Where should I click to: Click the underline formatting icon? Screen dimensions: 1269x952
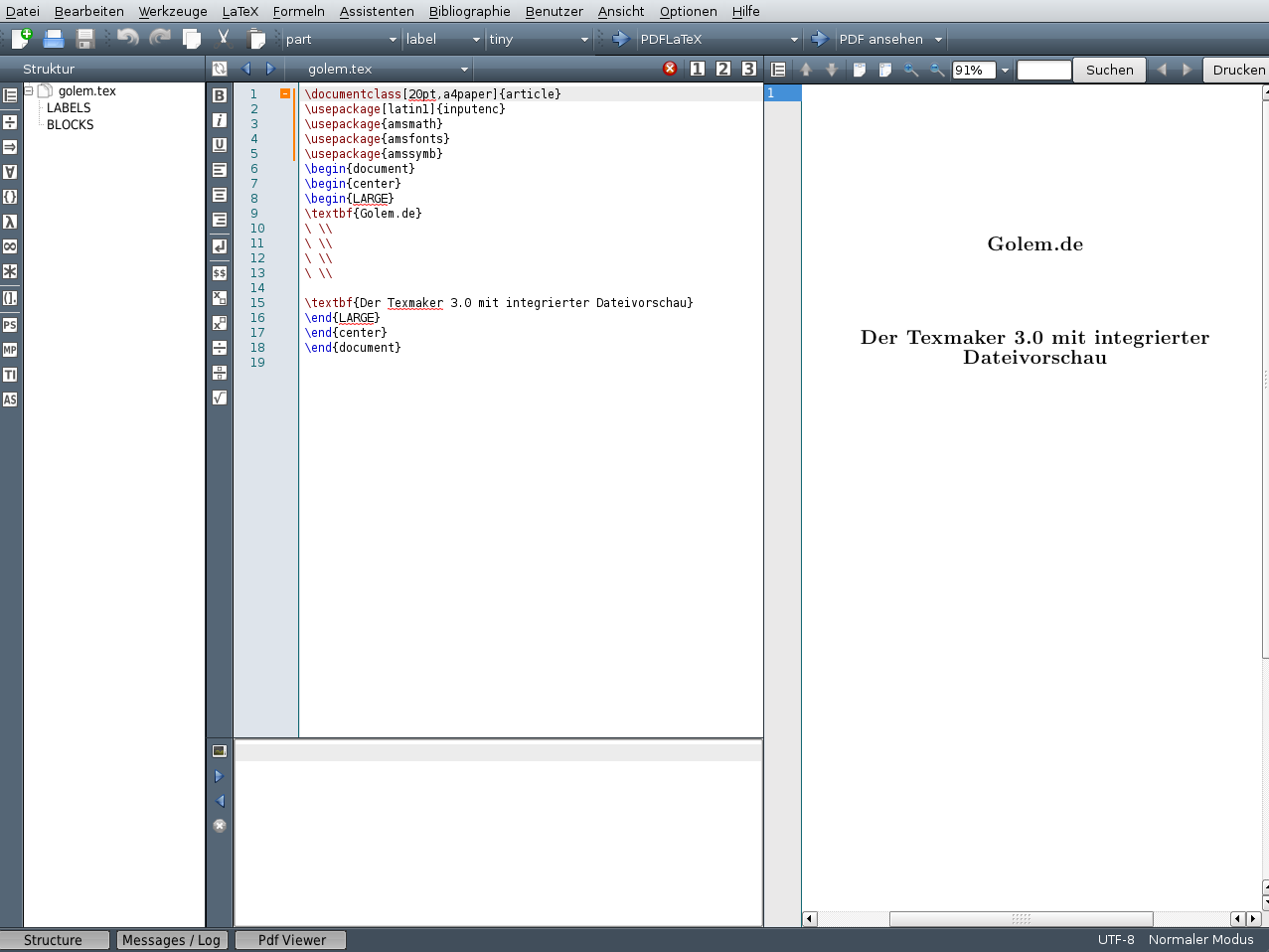[220, 145]
